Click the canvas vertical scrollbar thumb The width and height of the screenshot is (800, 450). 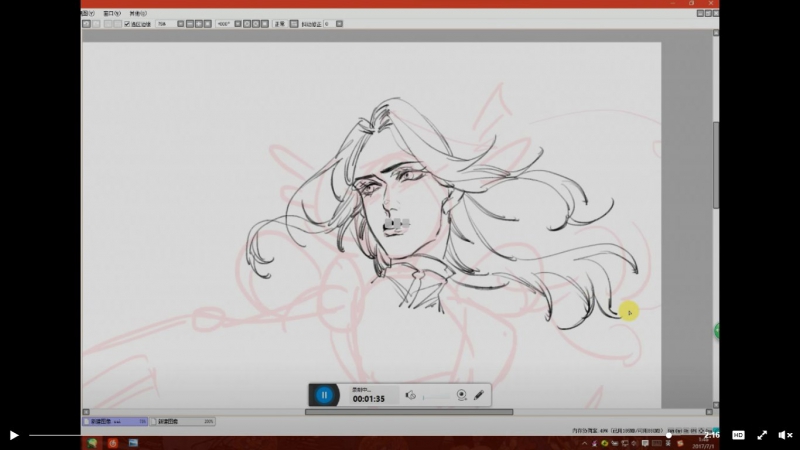[716, 165]
